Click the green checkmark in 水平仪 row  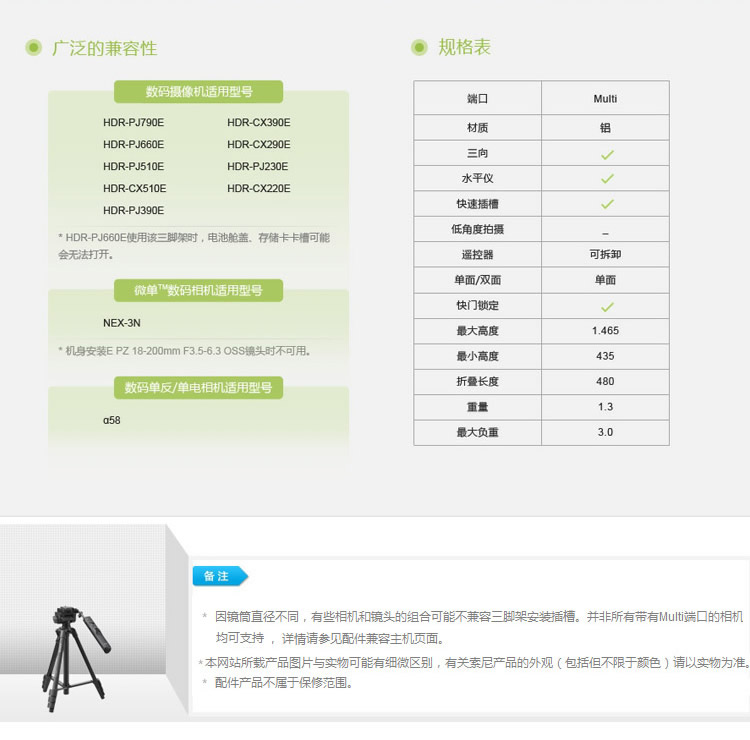point(606,179)
